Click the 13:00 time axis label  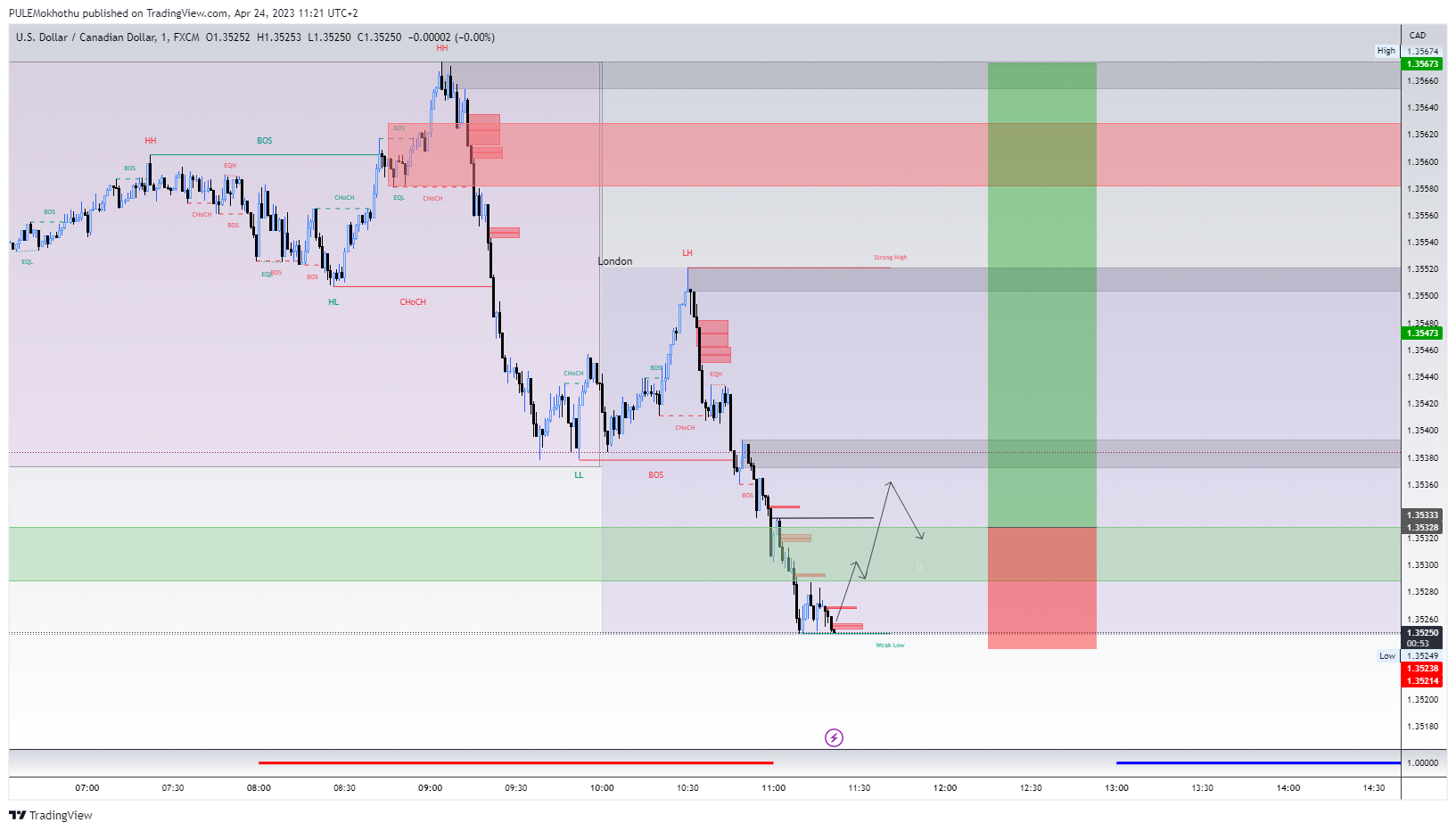(x=1117, y=788)
